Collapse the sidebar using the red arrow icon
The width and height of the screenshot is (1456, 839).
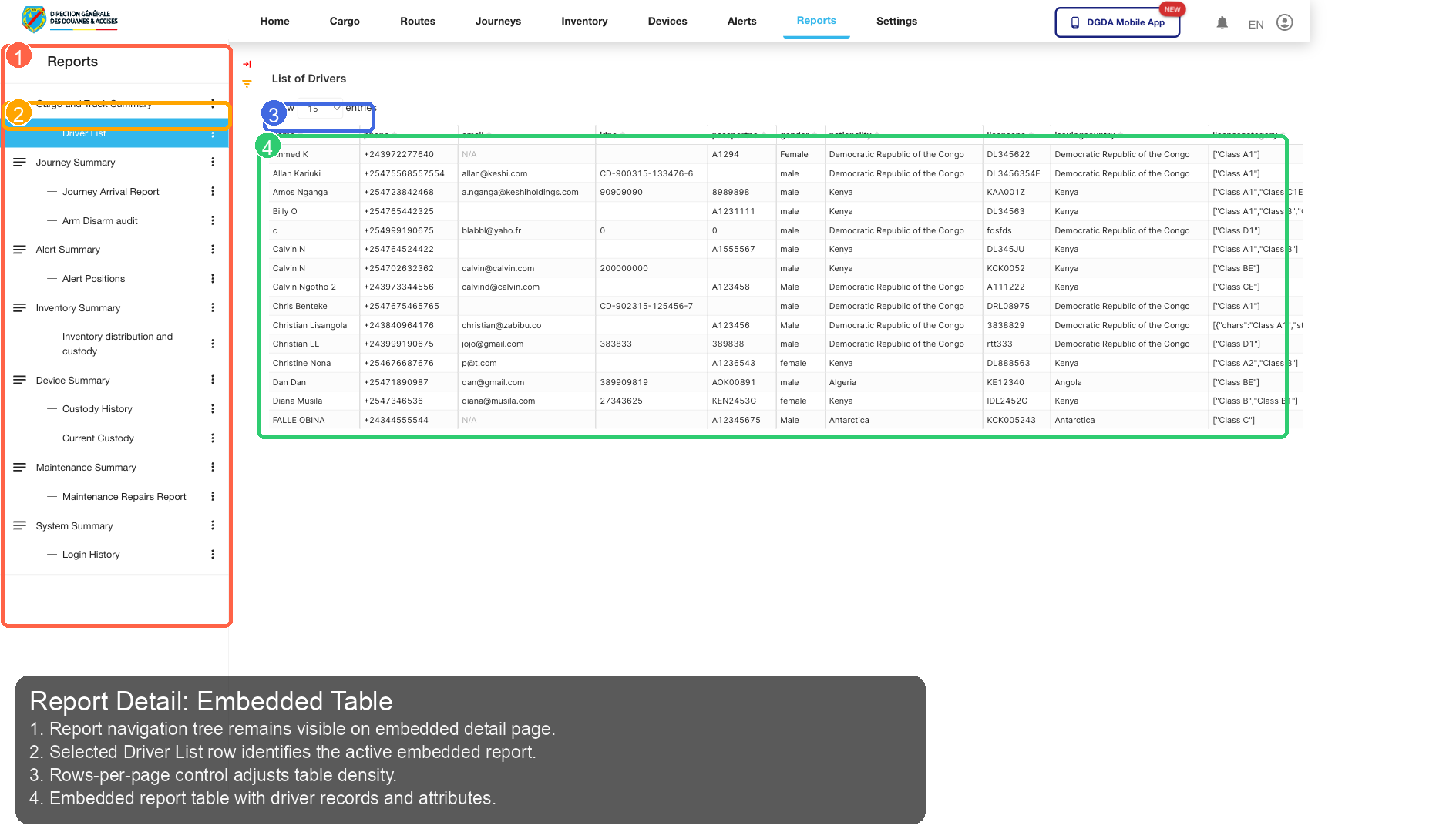[x=247, y=65]
